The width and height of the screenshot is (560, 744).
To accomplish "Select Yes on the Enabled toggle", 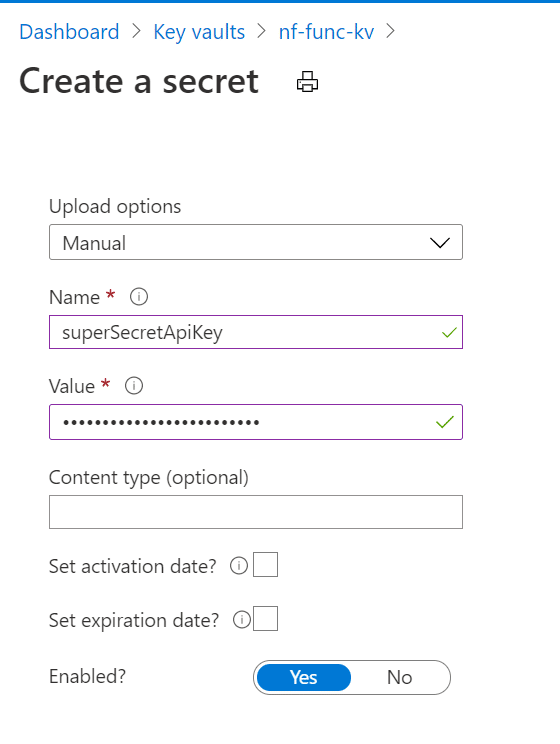I will (304, 678).
